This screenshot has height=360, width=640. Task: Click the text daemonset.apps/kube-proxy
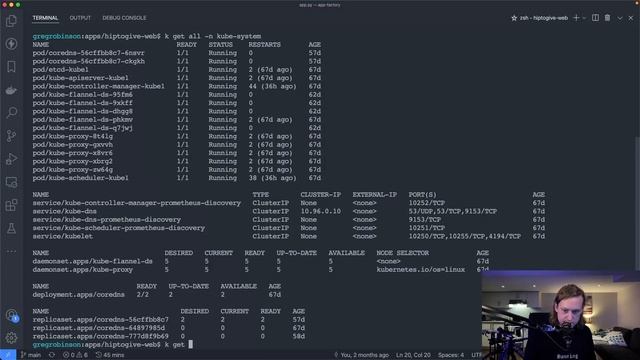tap(82, 269)
